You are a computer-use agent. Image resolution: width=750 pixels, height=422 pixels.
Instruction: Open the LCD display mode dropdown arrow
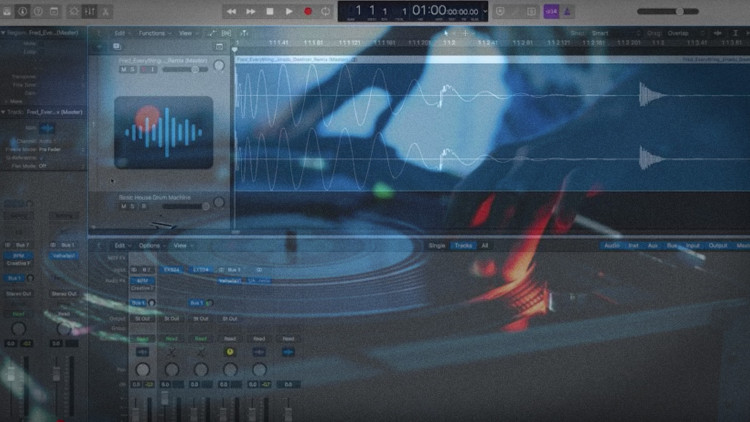485,11
